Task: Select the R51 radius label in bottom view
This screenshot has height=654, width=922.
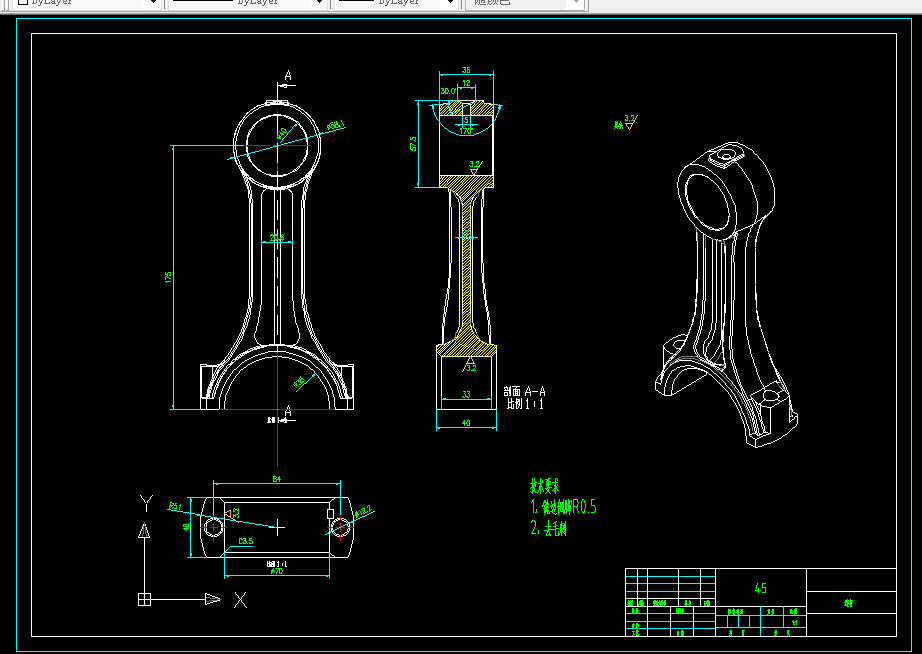Action: pos(176,506)
